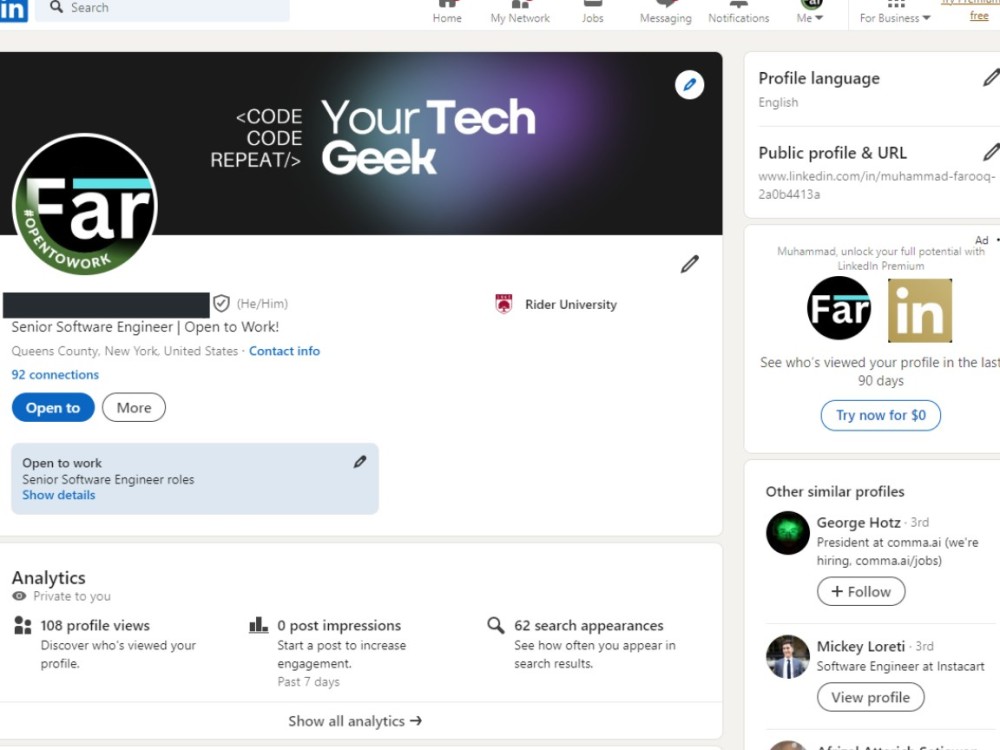
Task: Click the LinkedIn logo icon
Action: point(13,10)
